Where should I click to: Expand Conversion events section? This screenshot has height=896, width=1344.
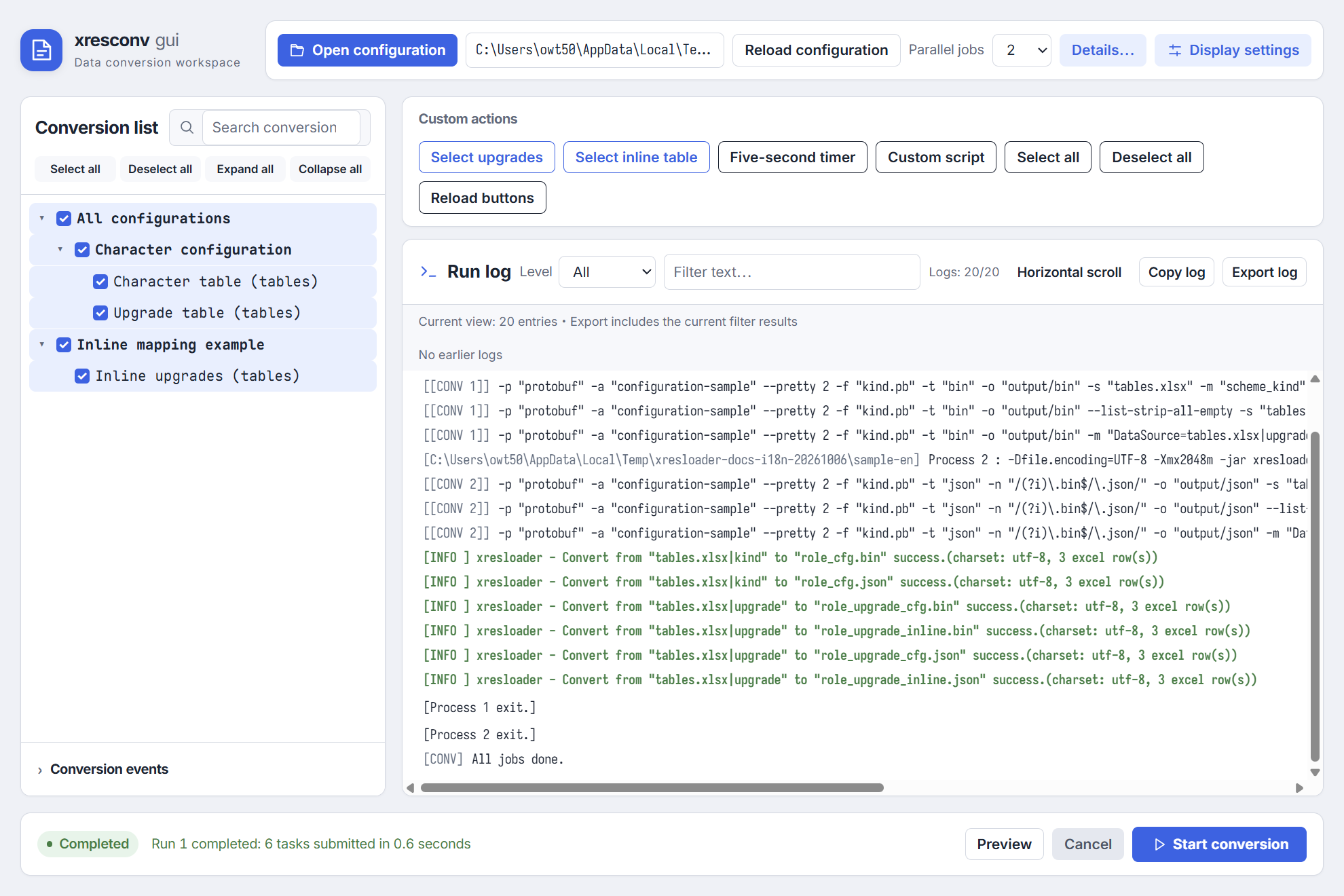coord(102,769)
